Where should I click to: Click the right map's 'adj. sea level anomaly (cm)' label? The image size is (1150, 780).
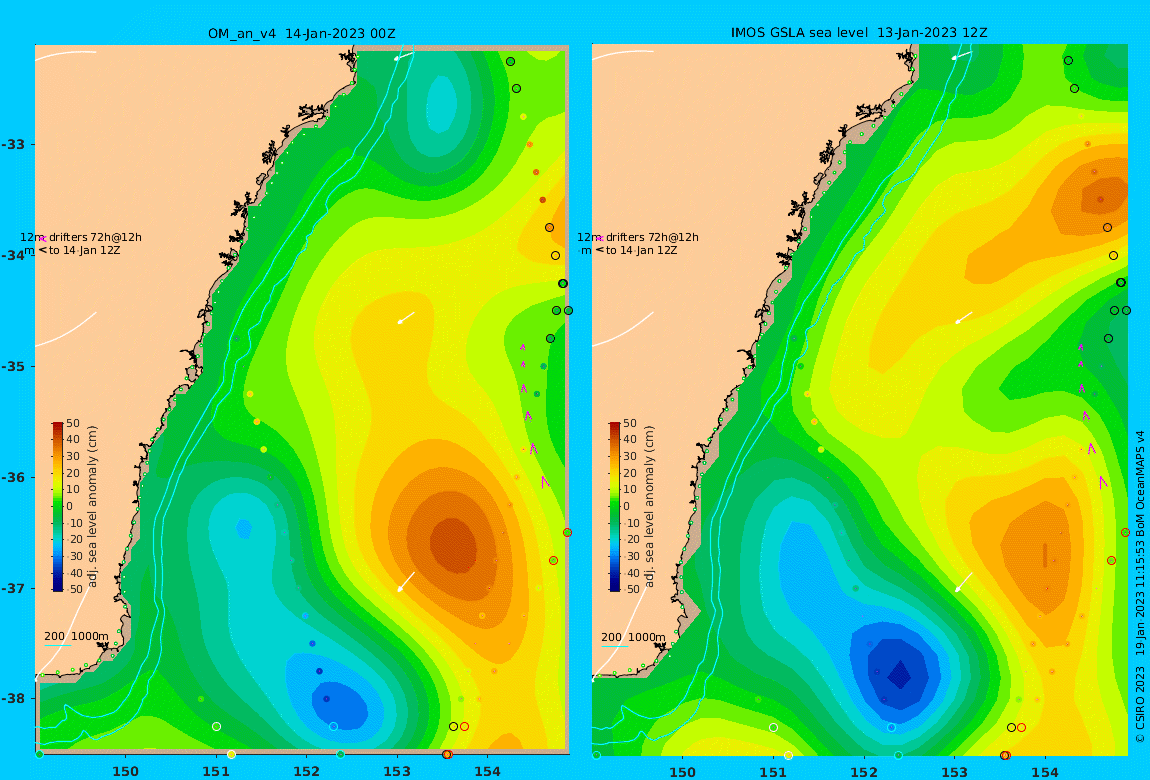649,507
